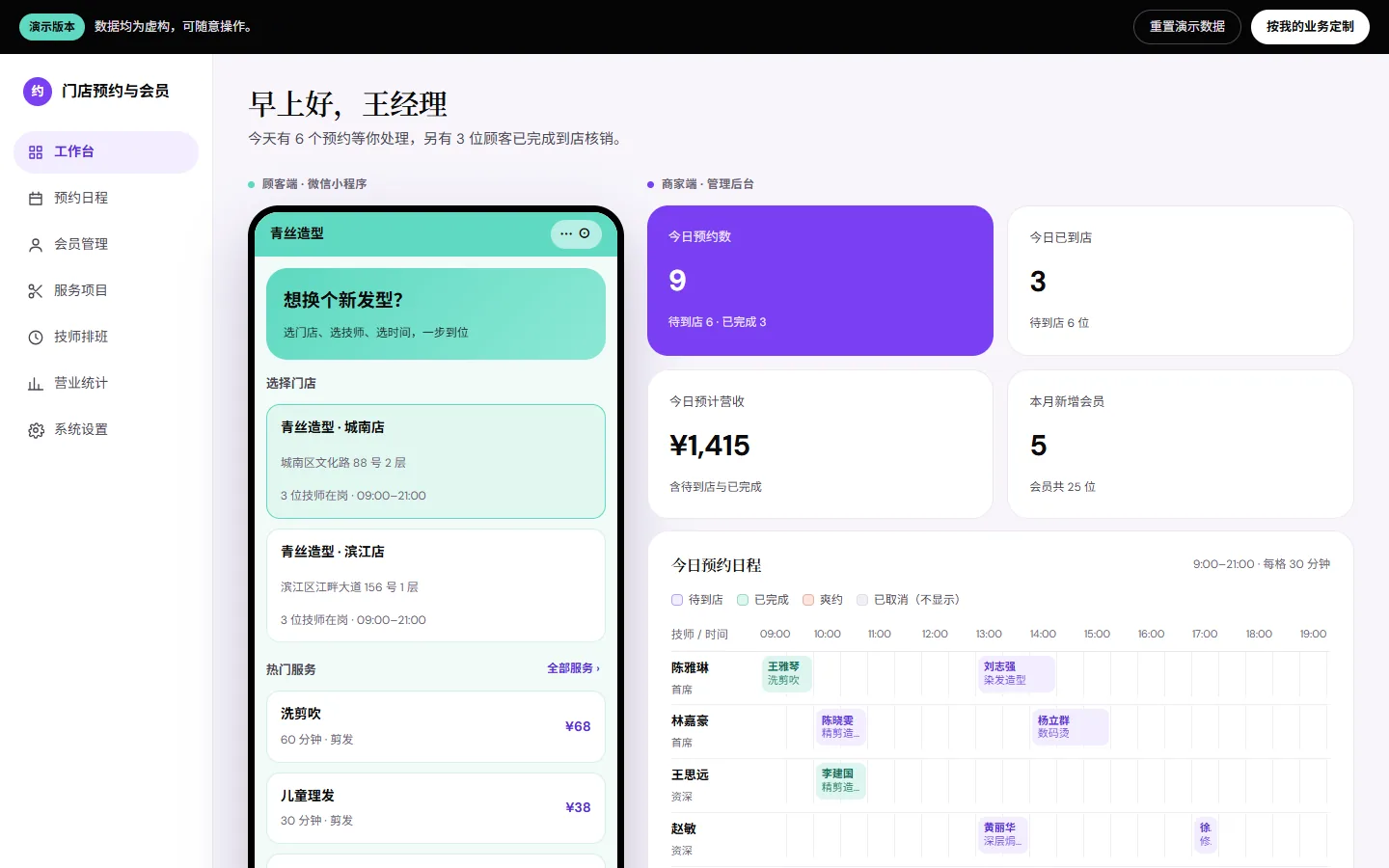Choose the 洗剪吹 ¥68 service
1389x868 pixels.
436,726
